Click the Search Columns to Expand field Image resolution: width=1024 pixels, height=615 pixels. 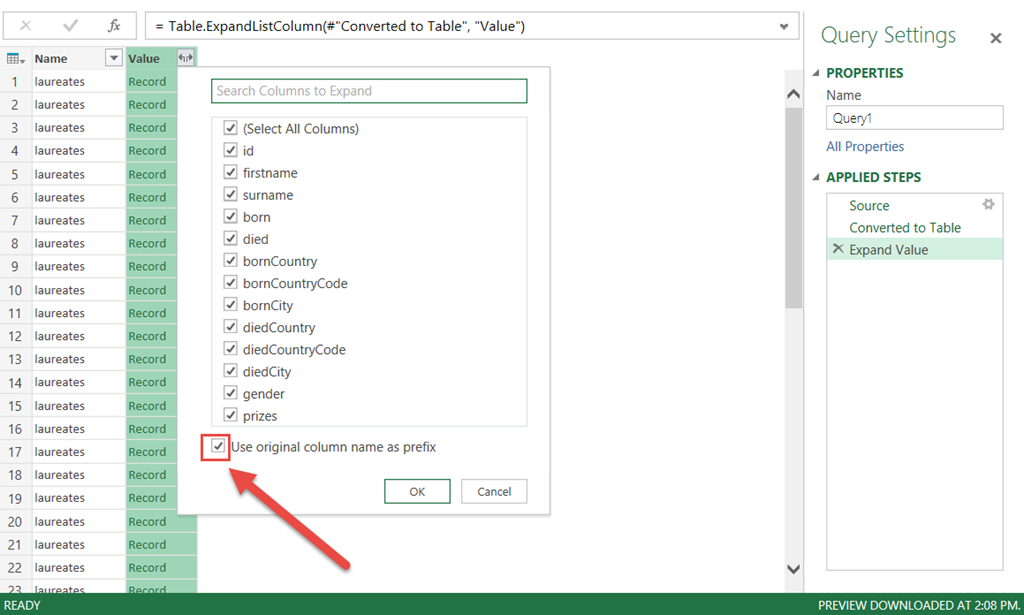point(369,91)
